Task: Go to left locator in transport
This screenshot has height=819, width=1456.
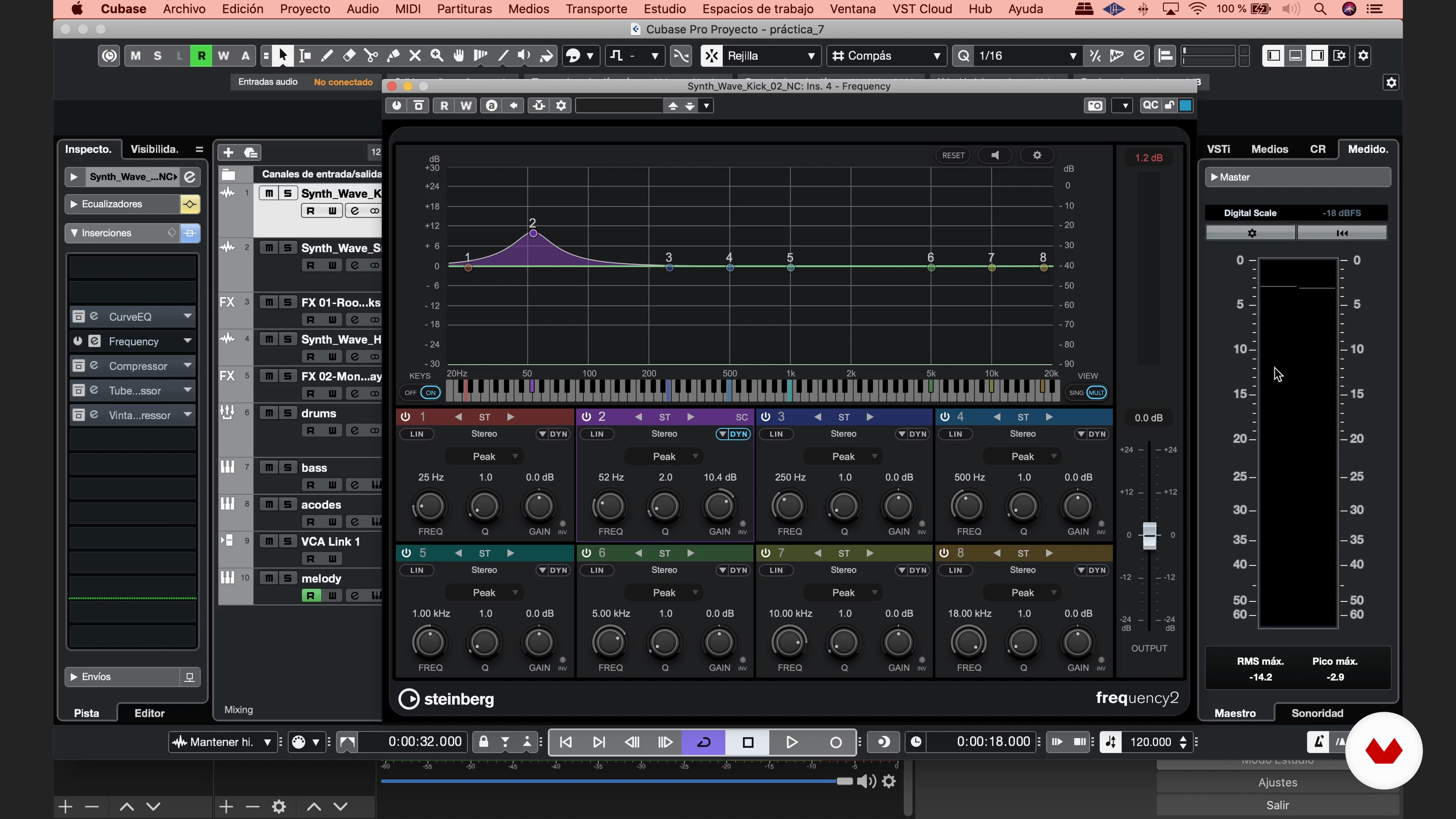Action: (x=566, y=742)
